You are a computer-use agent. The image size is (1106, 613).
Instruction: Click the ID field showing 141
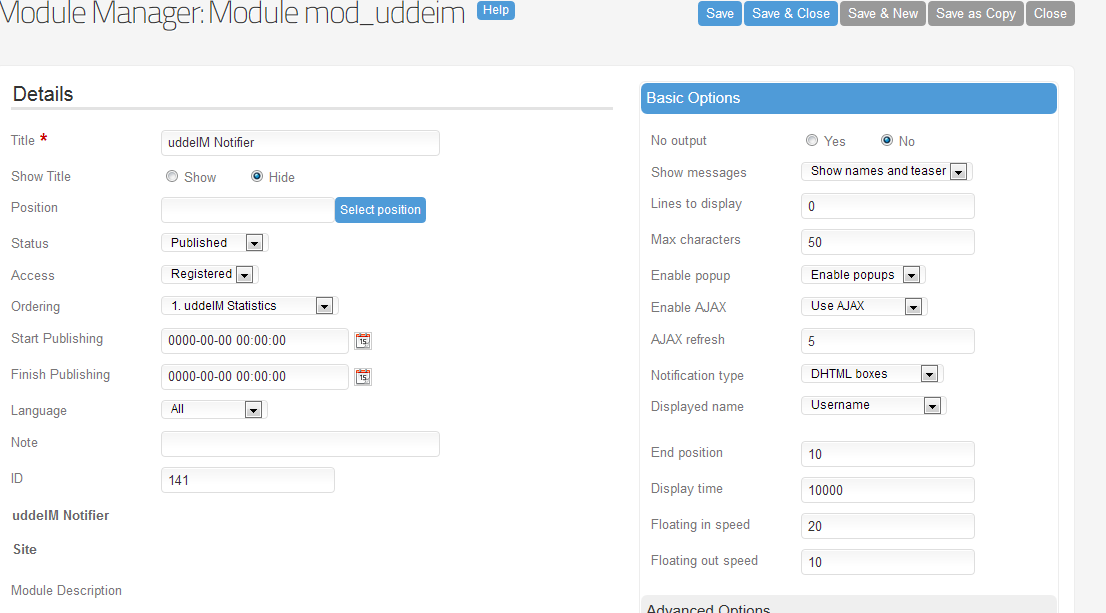[x=248, y=480]
